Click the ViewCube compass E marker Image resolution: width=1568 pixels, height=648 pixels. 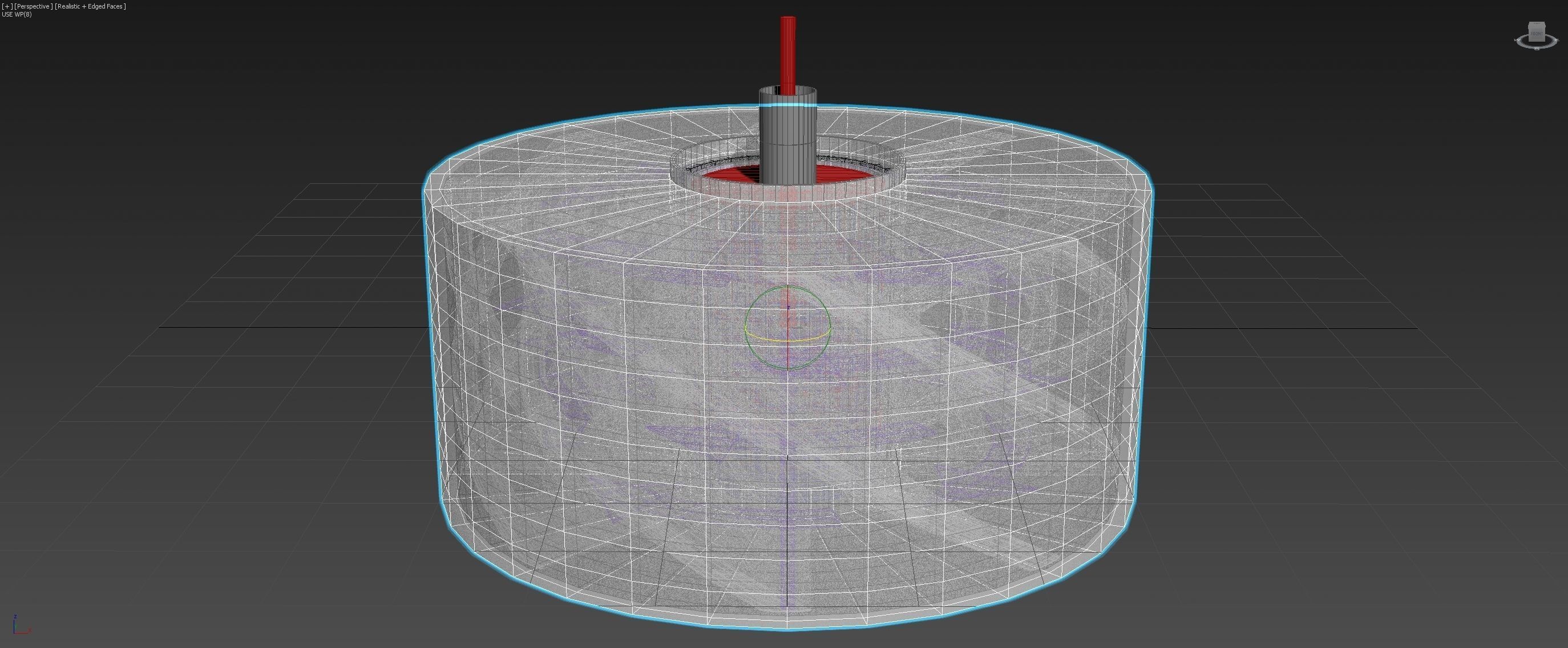pyautogui.click(x=1557, y=40)
